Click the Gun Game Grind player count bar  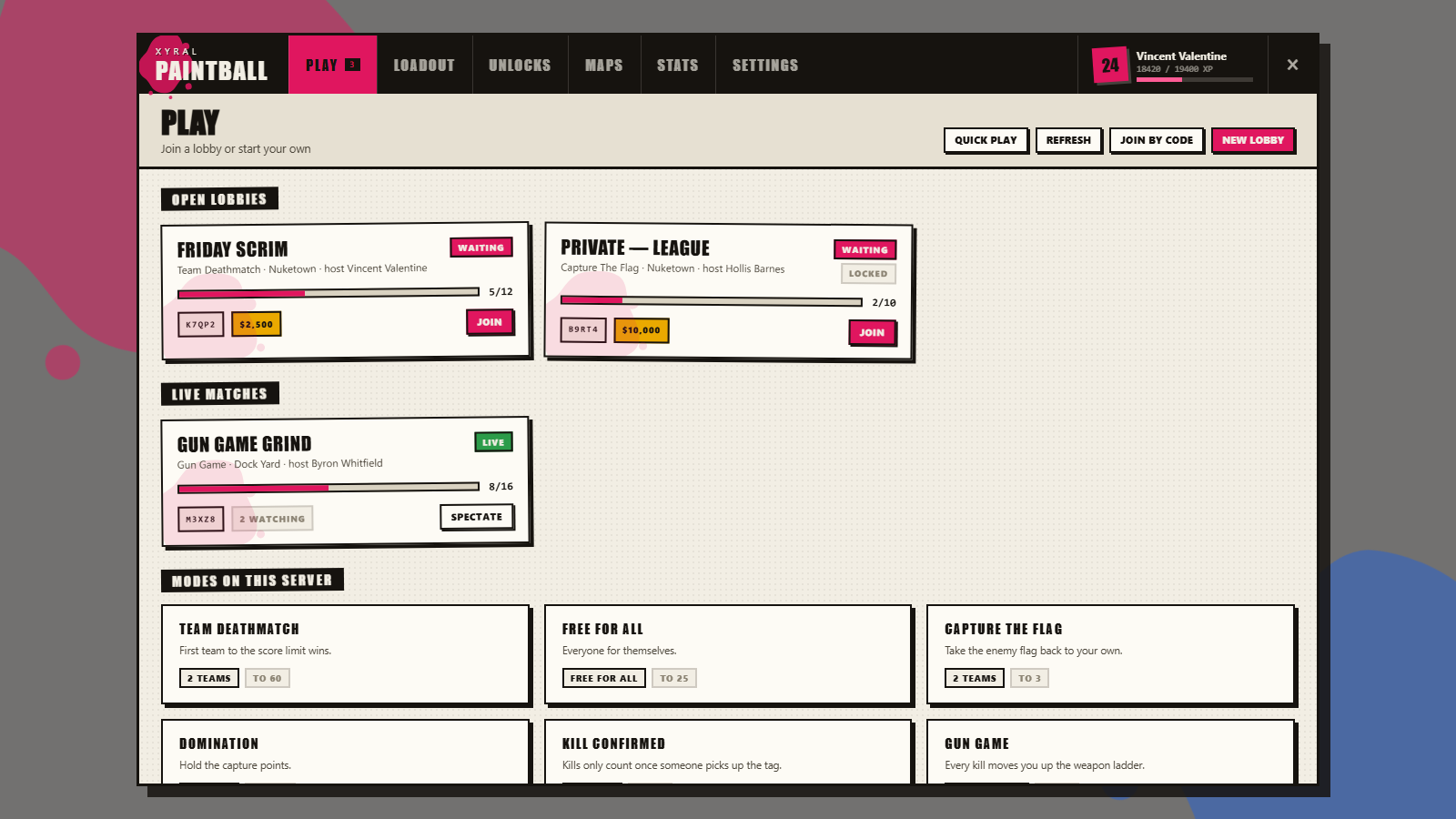pos(329,488)
